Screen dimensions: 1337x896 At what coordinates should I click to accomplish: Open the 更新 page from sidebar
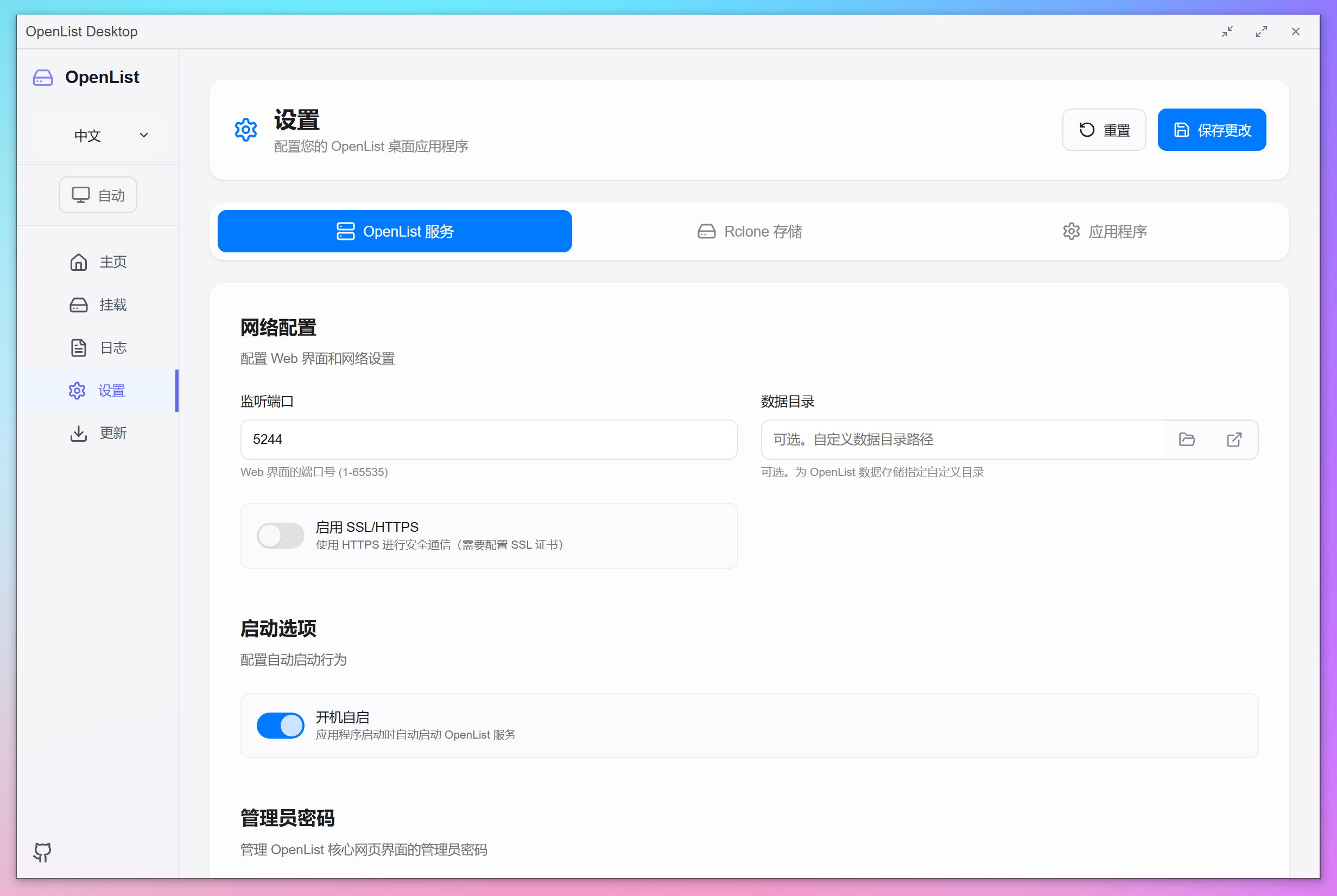click(x=98, y=433)
